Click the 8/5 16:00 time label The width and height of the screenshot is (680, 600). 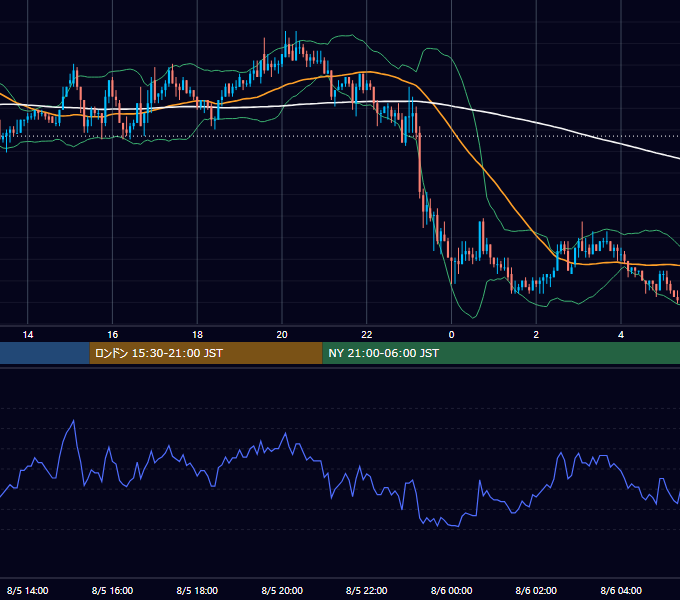pyautogui.click(x=112, y=590)
